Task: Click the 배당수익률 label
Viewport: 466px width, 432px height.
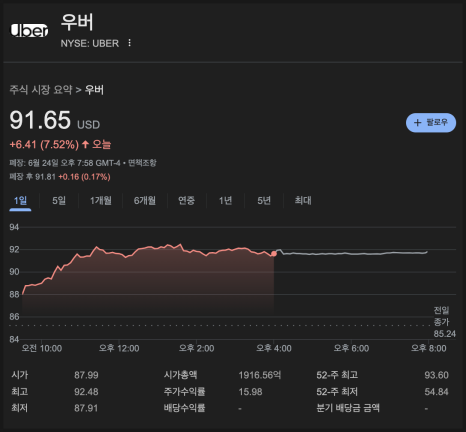Action: tap(184, 408)
